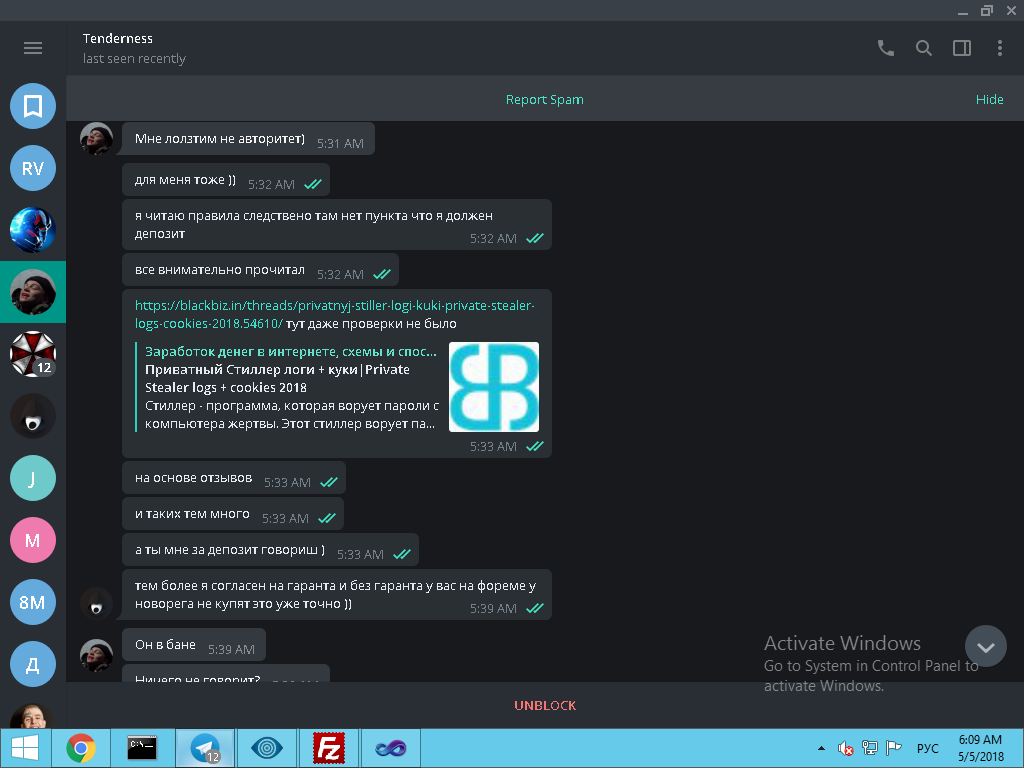This screenshot has height=768, width=1024.
Task: Show hidden system tray icons
Action: [x=821, y=748]
